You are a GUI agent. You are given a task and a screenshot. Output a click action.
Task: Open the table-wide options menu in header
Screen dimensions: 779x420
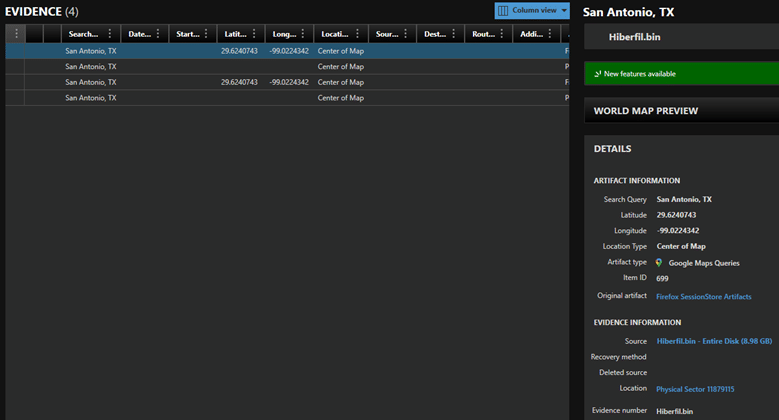point(16,34)
